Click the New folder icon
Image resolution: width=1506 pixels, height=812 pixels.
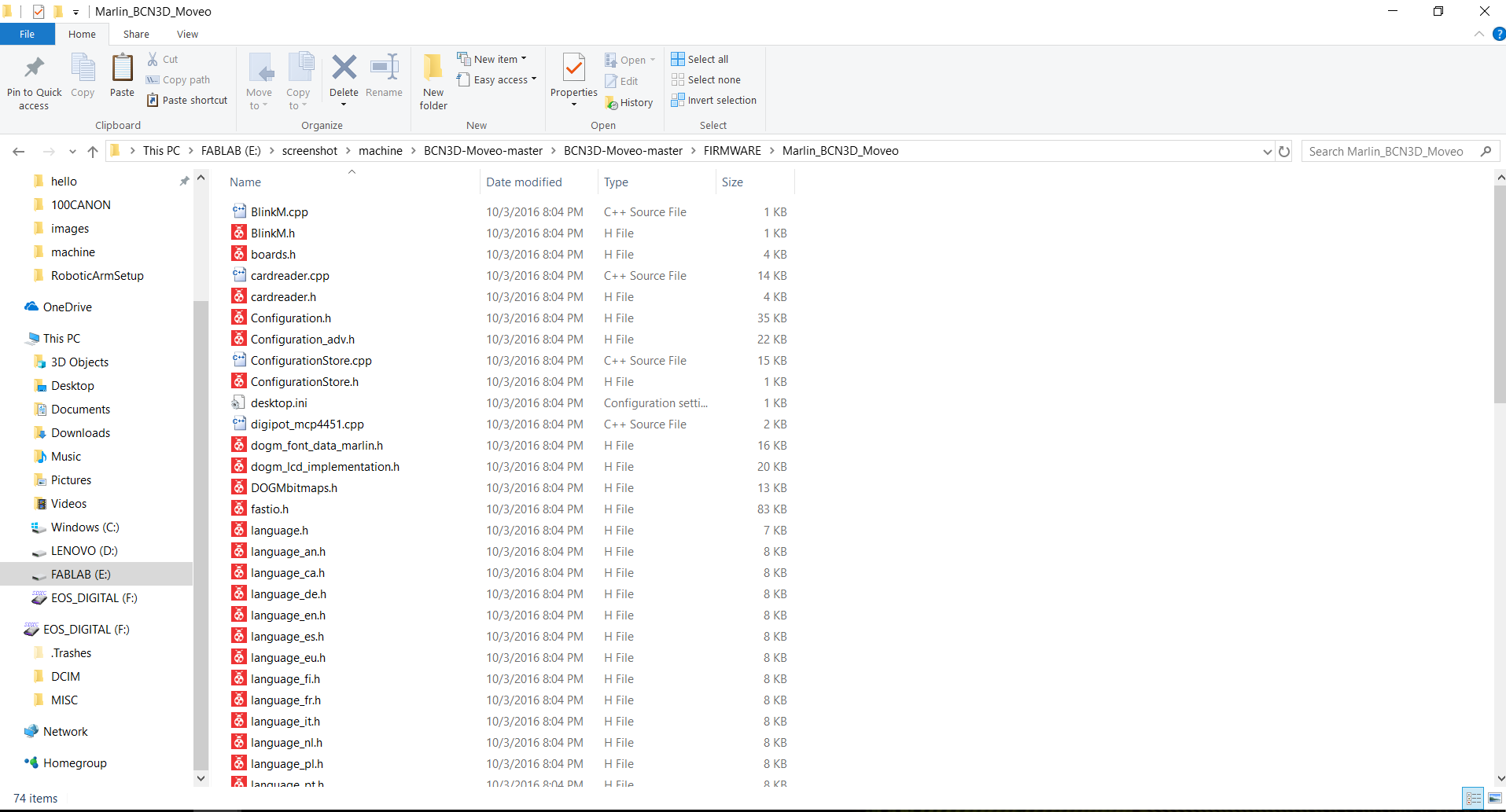pos(433,68)
